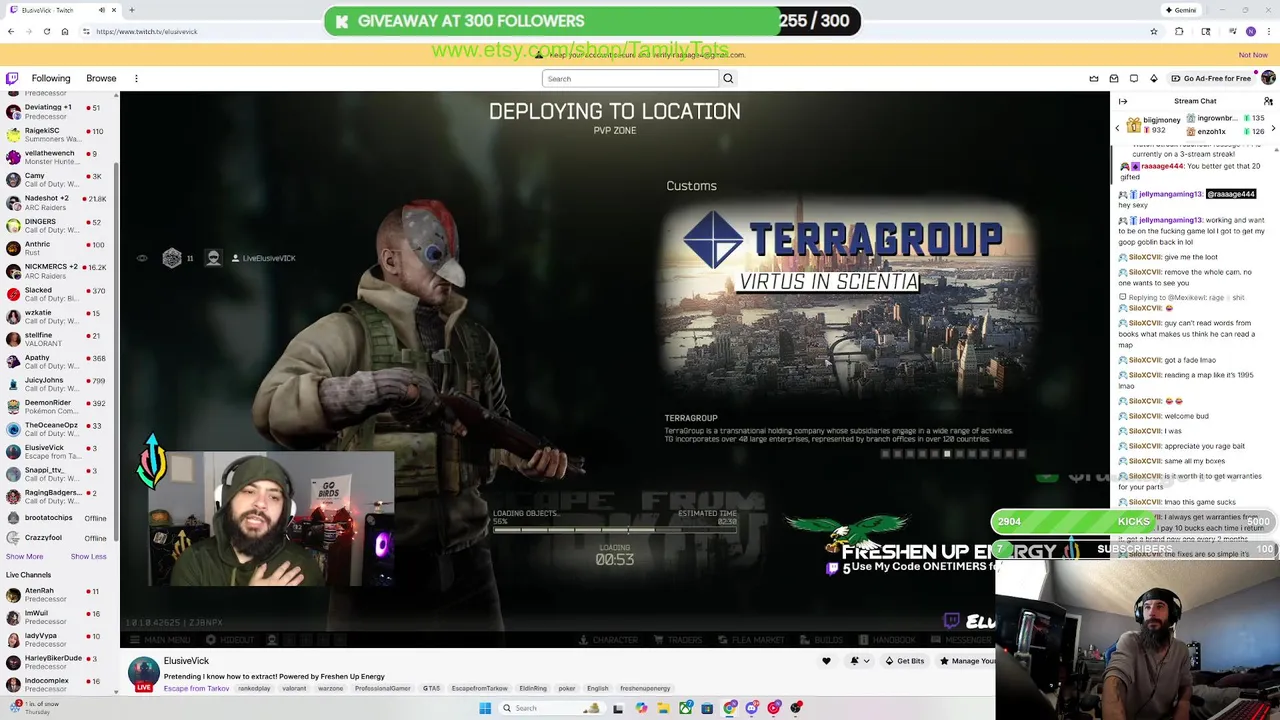The height and width of the screenshot is (720, 1280).
Task: Open the Twitch notifications inbox icon
Action: point(1114,78)
